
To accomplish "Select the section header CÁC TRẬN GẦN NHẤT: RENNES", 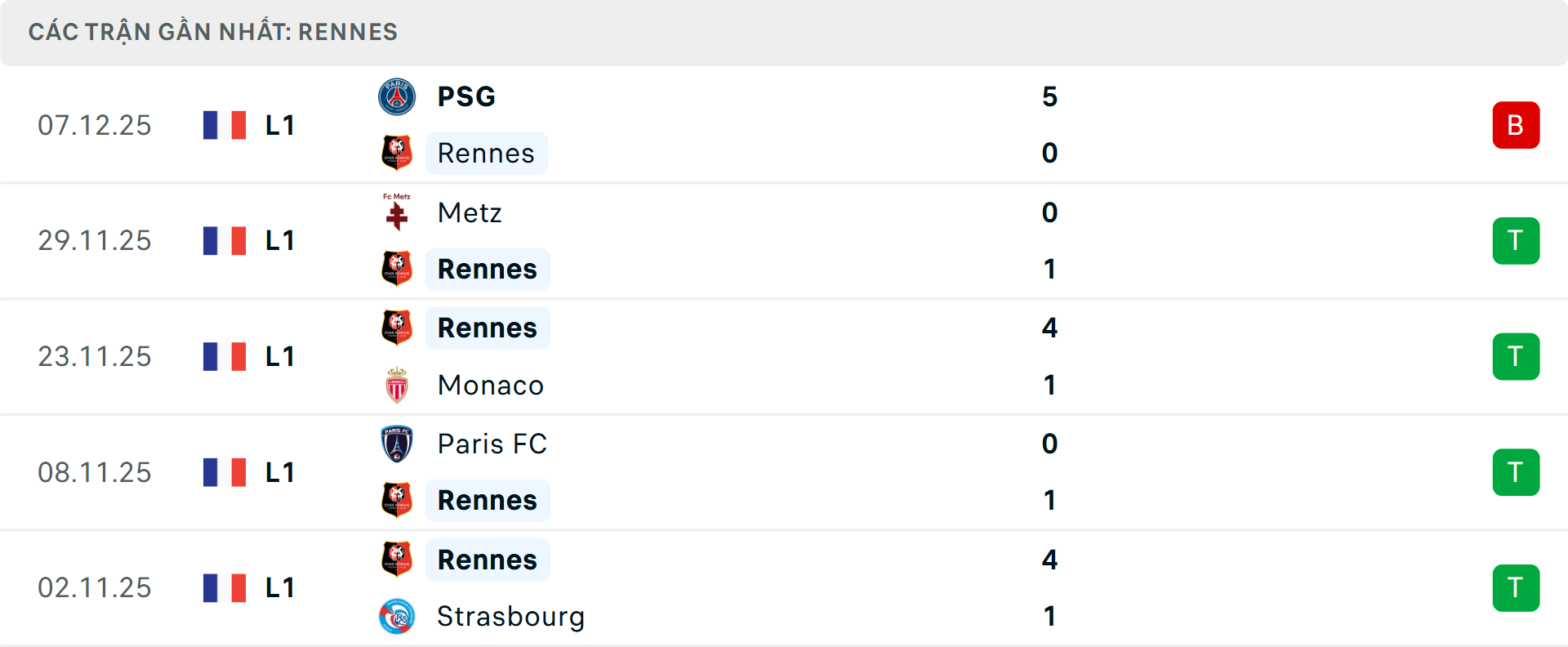I will click(212, 32).
